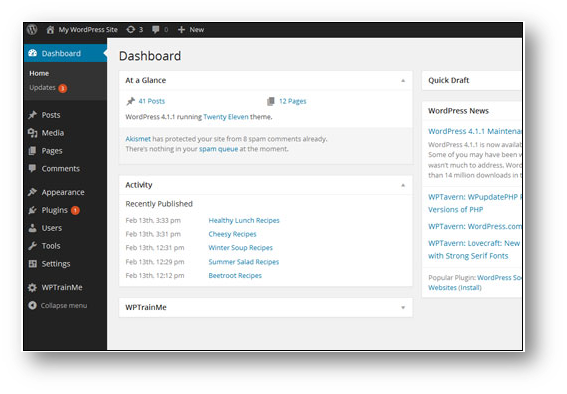Open the Posts menu
This screenshot has height=394, width=567.
pos(51,115)
